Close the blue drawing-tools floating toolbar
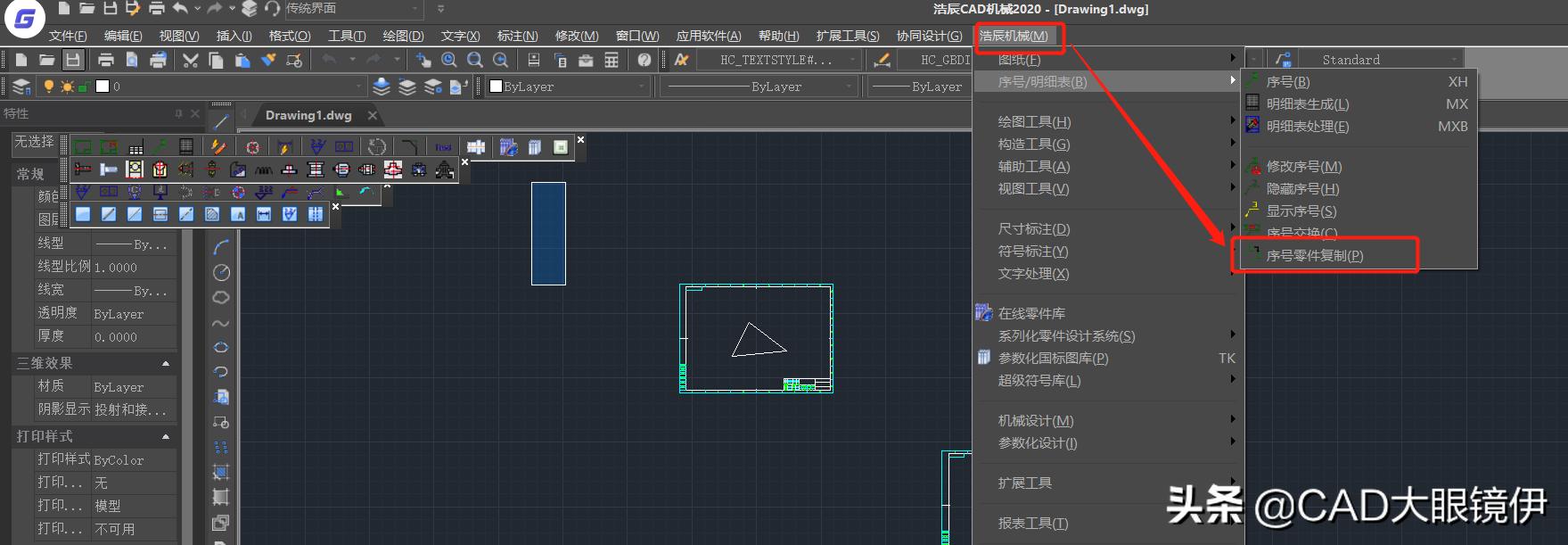This screenshot has width=1568, height=545. coord(335,207)
